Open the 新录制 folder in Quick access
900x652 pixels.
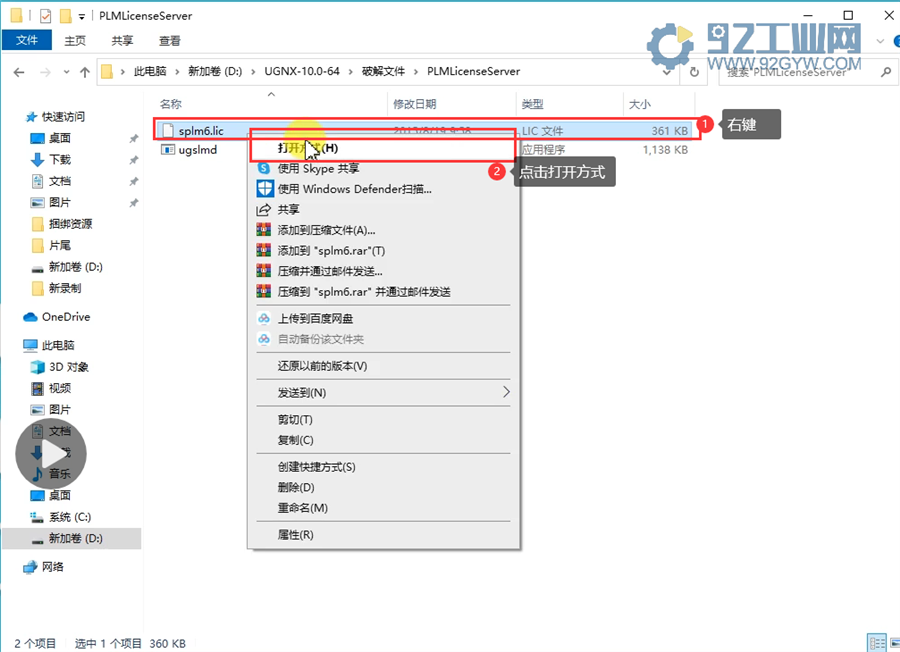coord(65,288)
